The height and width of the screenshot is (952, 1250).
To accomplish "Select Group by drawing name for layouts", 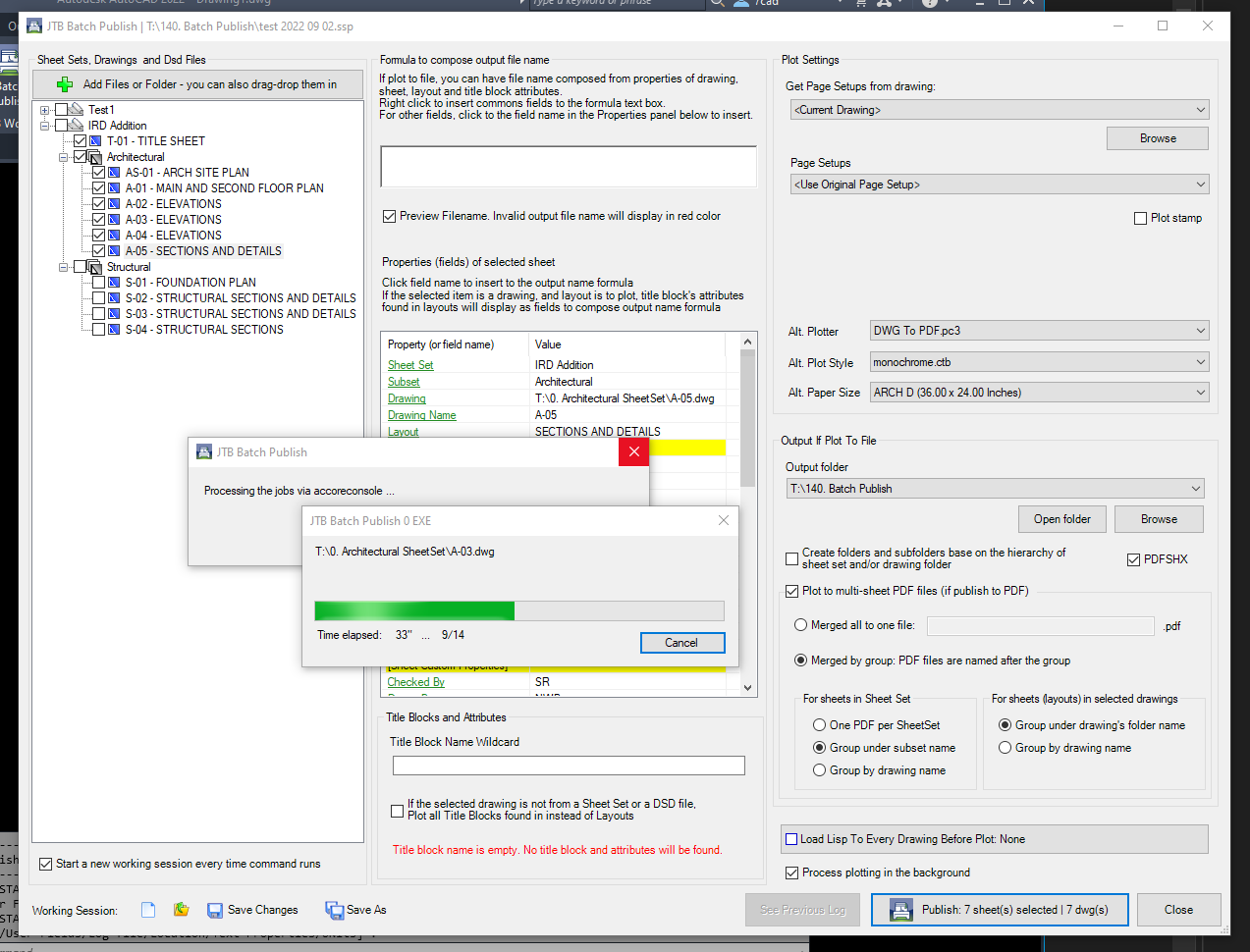I will point(1005,748).
